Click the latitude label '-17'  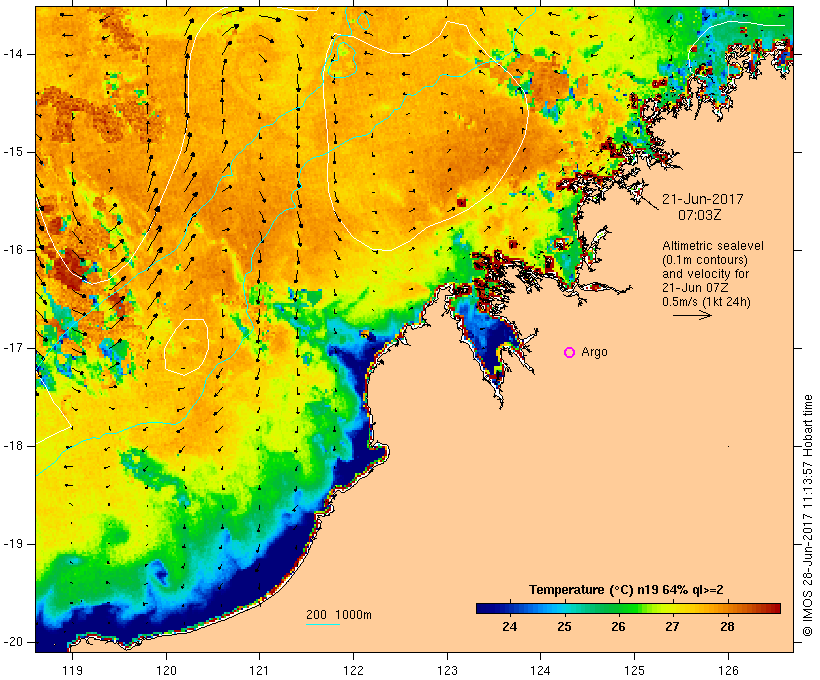12,348
